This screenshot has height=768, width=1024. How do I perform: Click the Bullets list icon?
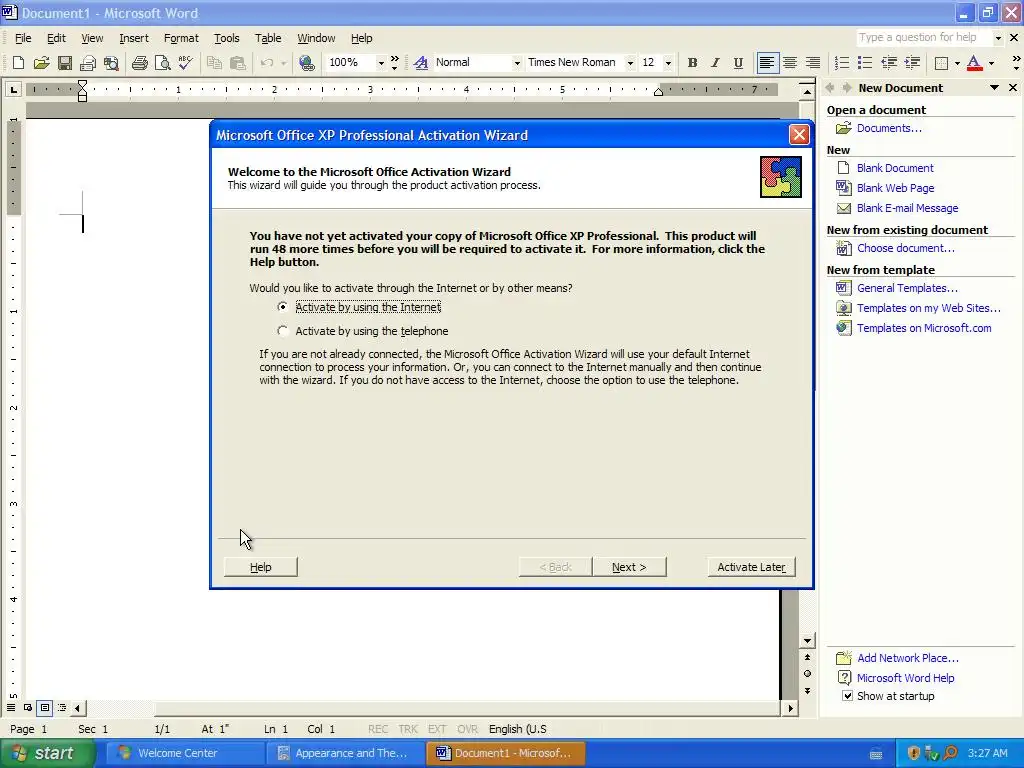(x=865, y=63)
